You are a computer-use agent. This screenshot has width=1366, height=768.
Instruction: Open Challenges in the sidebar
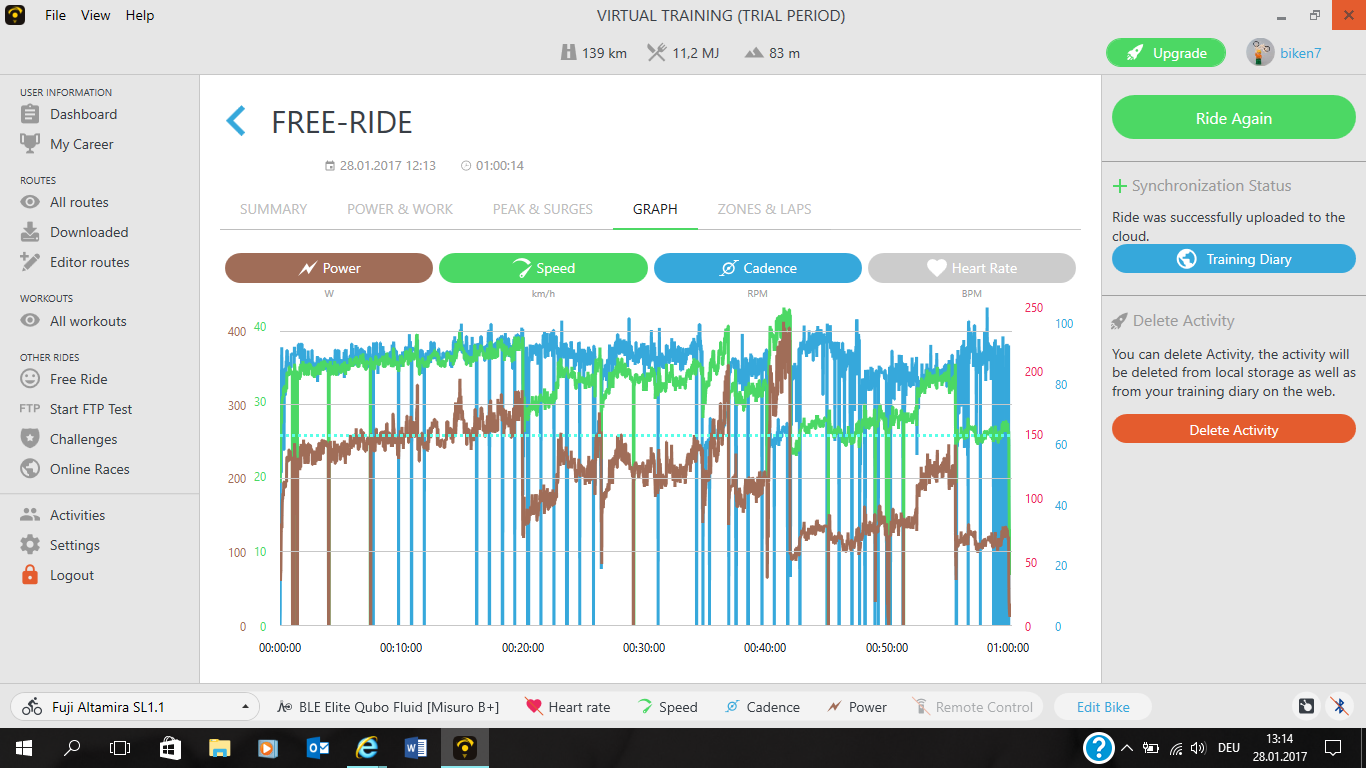[x=83, y=439]
